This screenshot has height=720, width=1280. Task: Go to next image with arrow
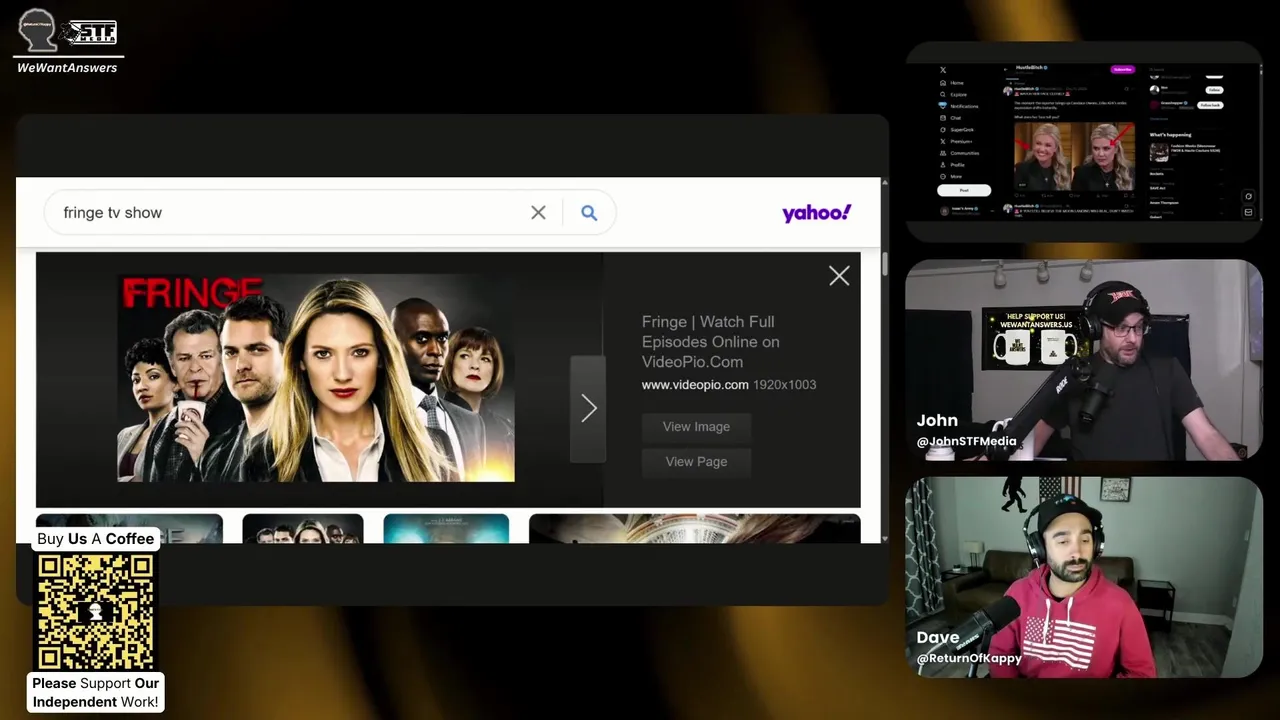588,408
